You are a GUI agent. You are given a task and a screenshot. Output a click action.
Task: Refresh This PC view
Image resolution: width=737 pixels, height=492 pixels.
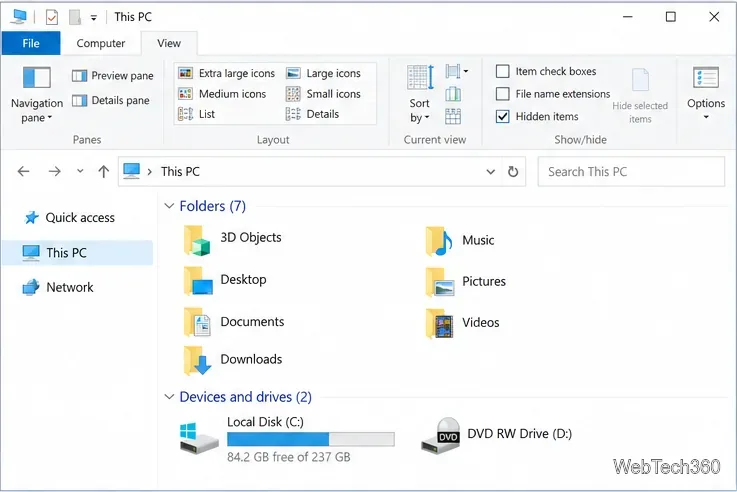click(513, 172)
